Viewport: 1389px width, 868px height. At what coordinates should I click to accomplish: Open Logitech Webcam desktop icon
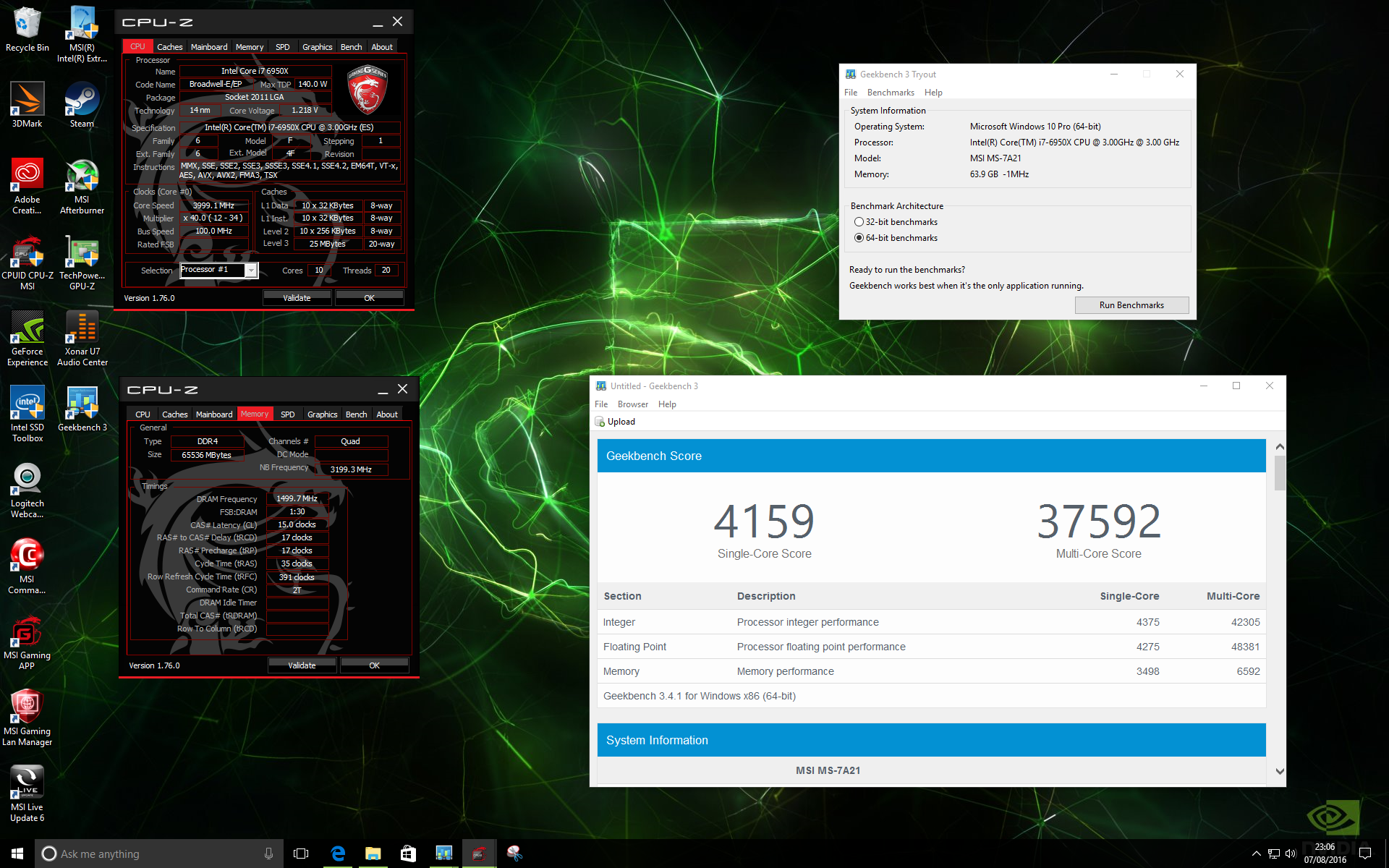[27, 490]
